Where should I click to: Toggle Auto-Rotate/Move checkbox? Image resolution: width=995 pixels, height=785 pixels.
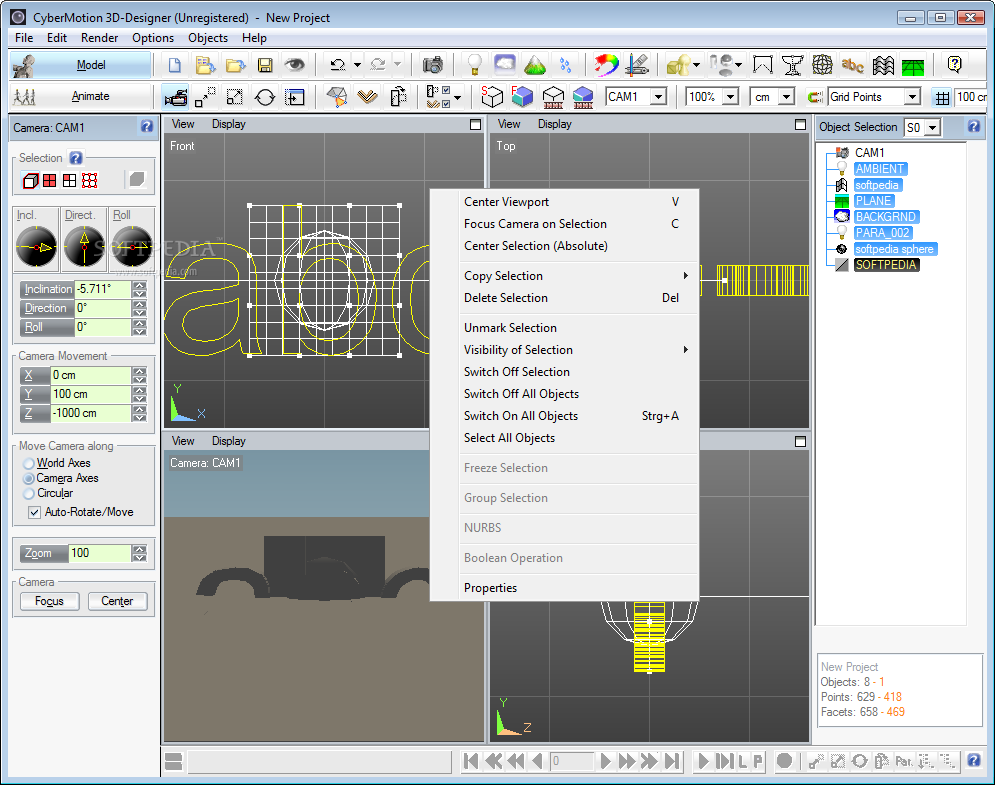pos(35,512)
